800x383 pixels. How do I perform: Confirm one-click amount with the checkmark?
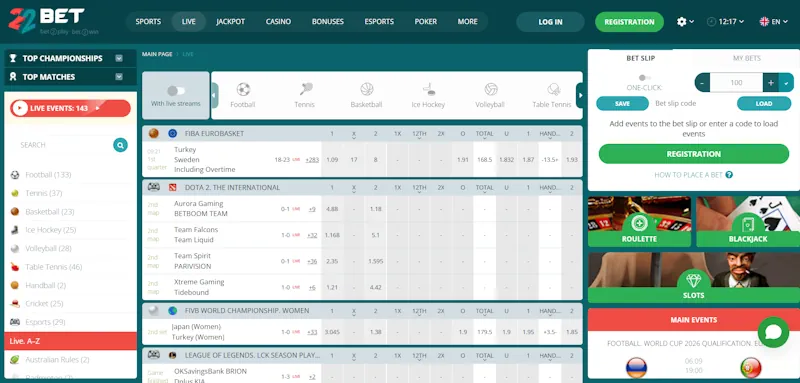pyautogui.click(x=786, y=83)
